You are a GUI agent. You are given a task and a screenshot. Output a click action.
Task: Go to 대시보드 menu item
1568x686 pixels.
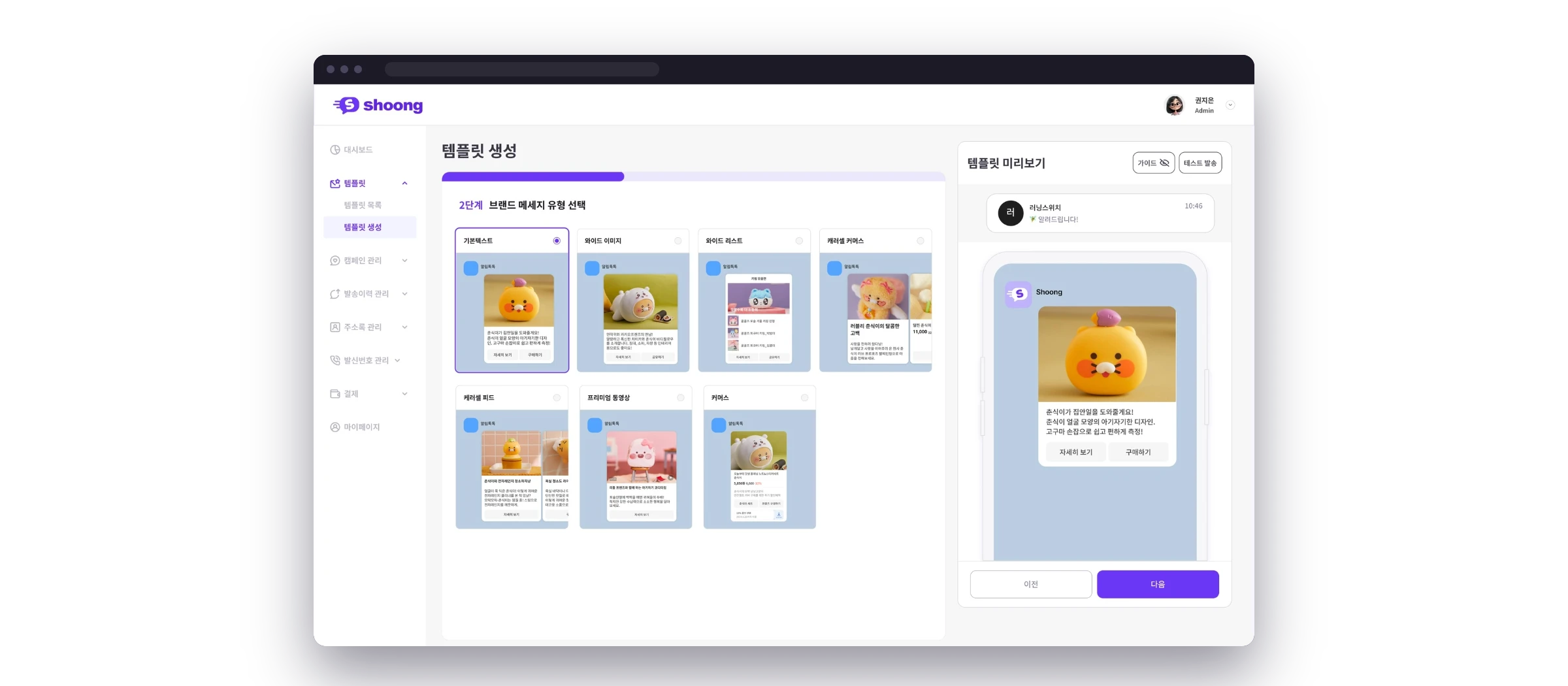click(358, 150)
